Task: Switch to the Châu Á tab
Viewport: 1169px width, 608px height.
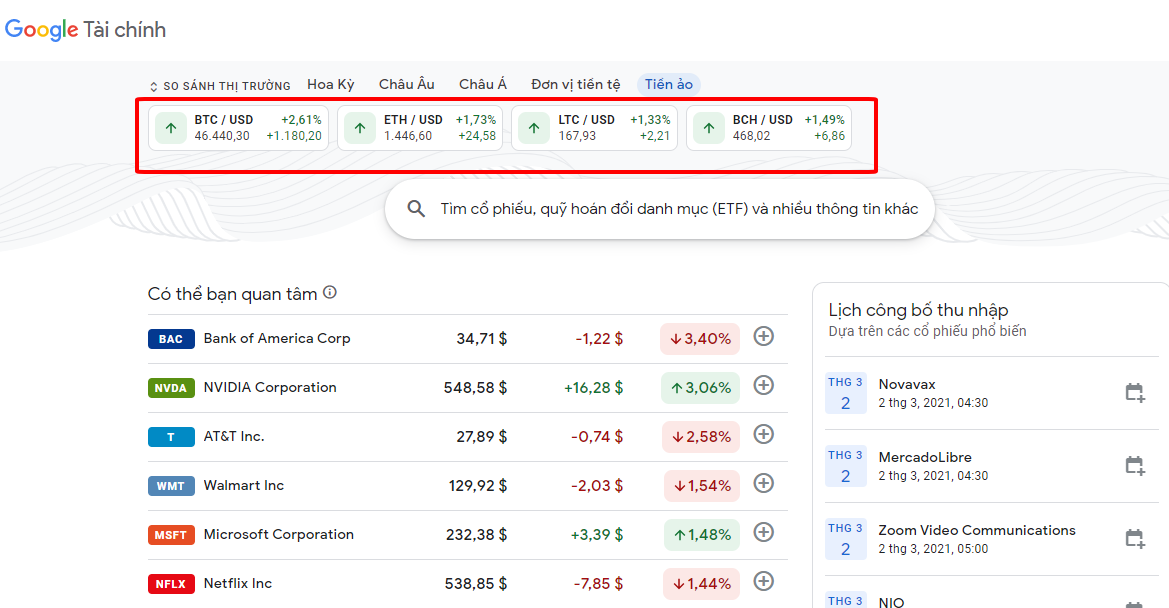Action: (x=482, y=84)
